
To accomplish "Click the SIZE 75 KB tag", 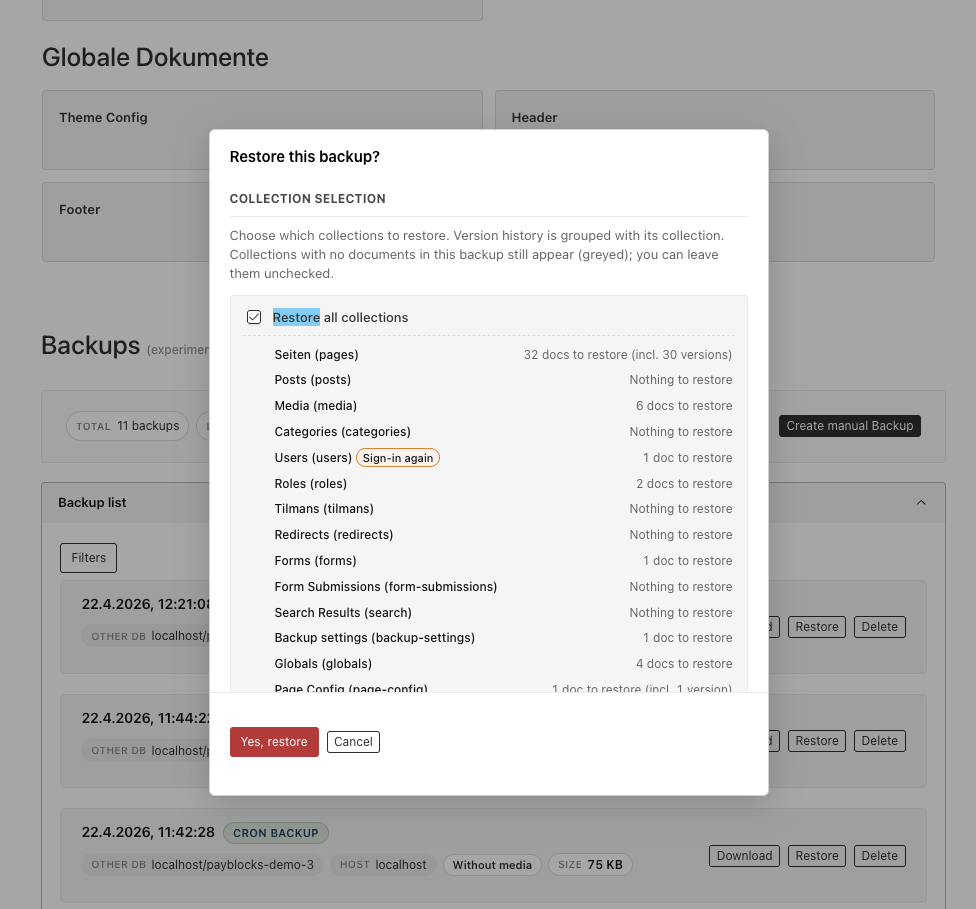I will coord(590,865).
